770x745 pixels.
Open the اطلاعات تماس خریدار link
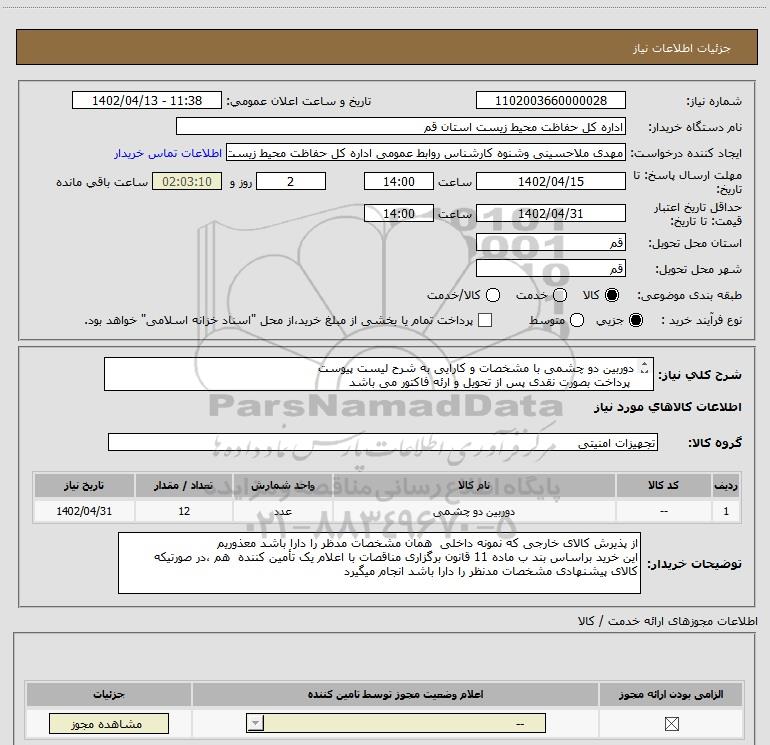(168, 153)
